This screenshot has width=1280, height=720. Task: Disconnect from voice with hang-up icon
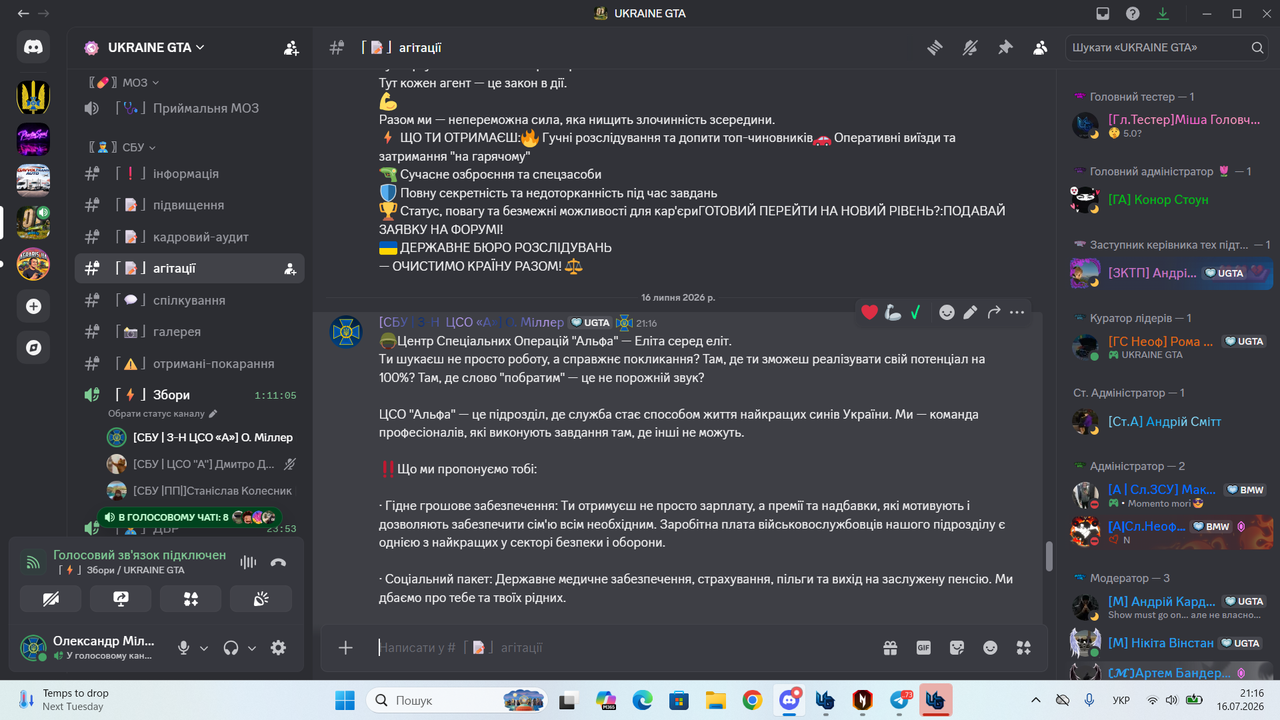[278, 562]
